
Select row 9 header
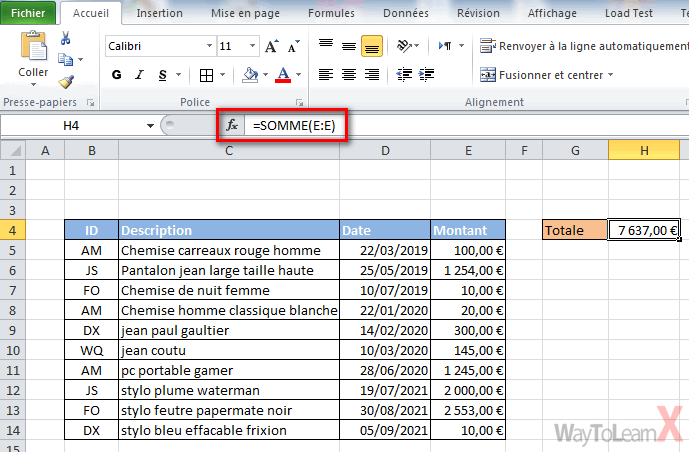click(13, 330)
